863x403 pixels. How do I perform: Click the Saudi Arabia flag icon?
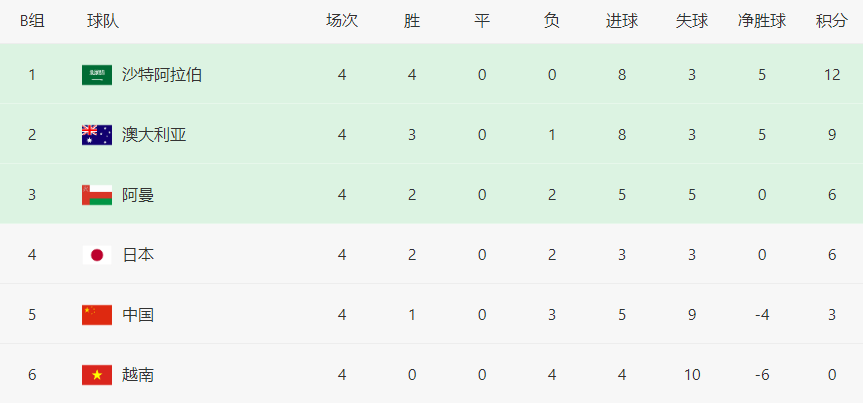pos(97,75)
